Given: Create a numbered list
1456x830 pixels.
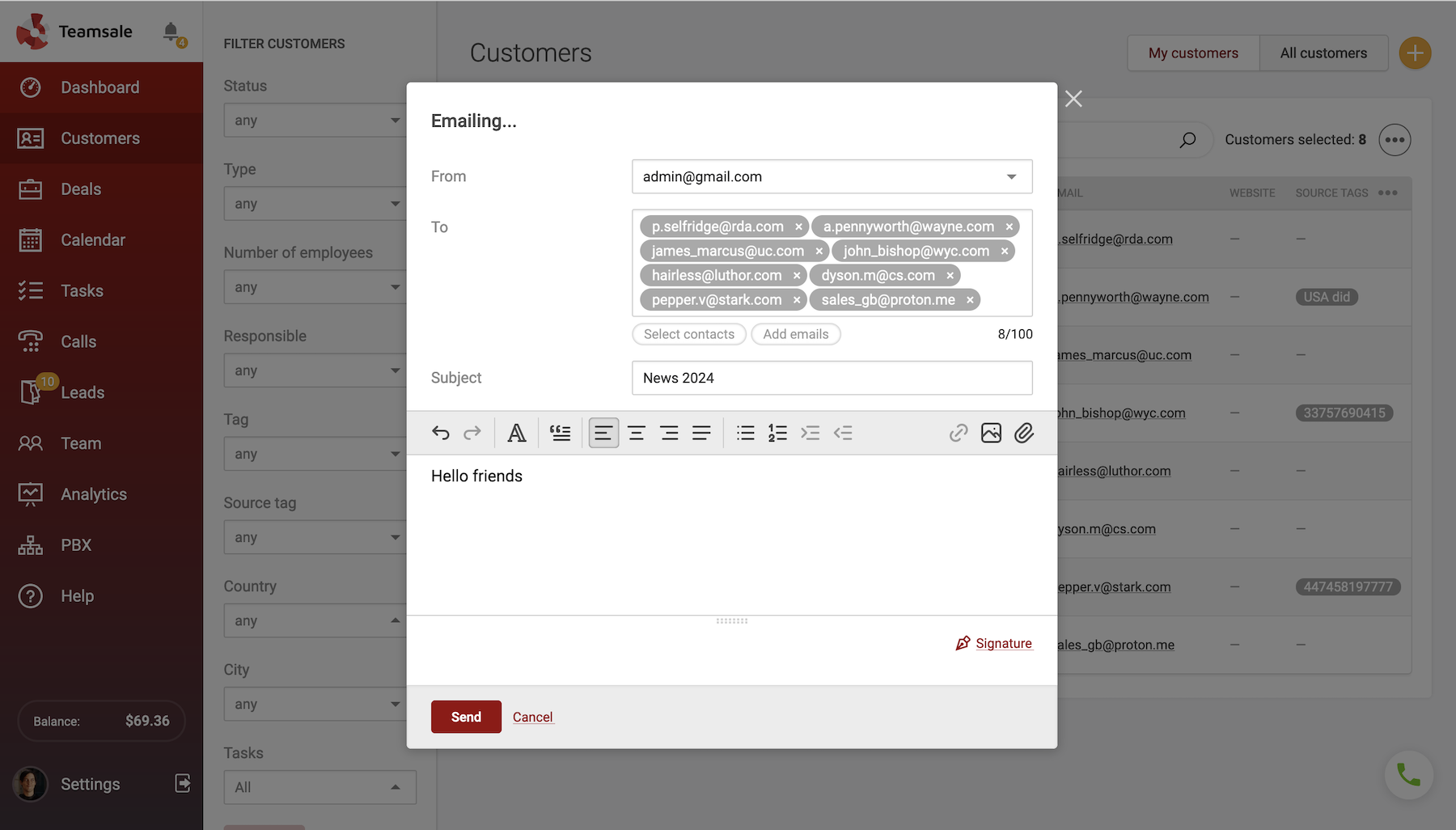Looking at the screenshot, I should [777, 434].
